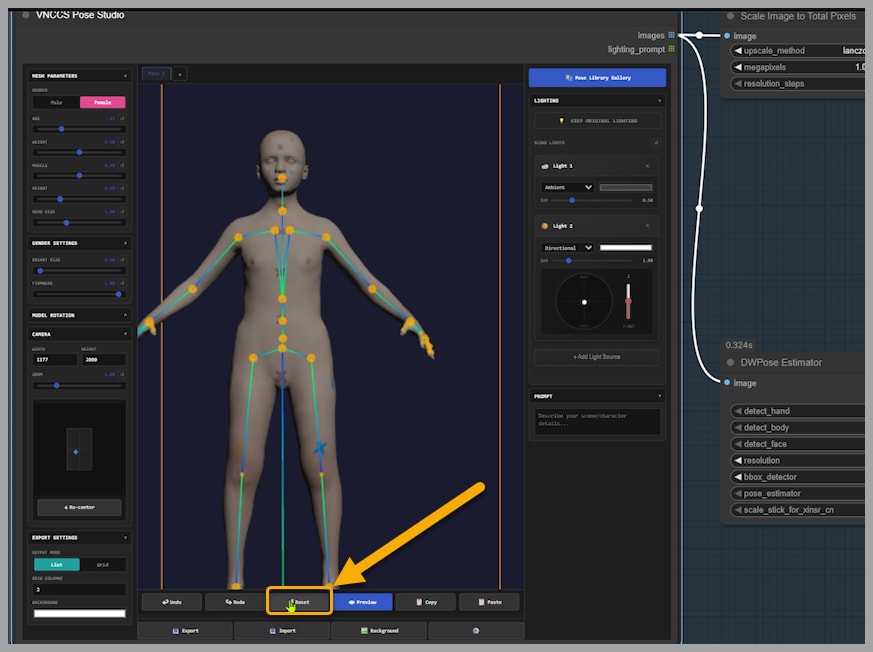This screenshot has height=652, width=873.
Task: Toggle Keep Original Lighting
Action: tap(597, 121)
